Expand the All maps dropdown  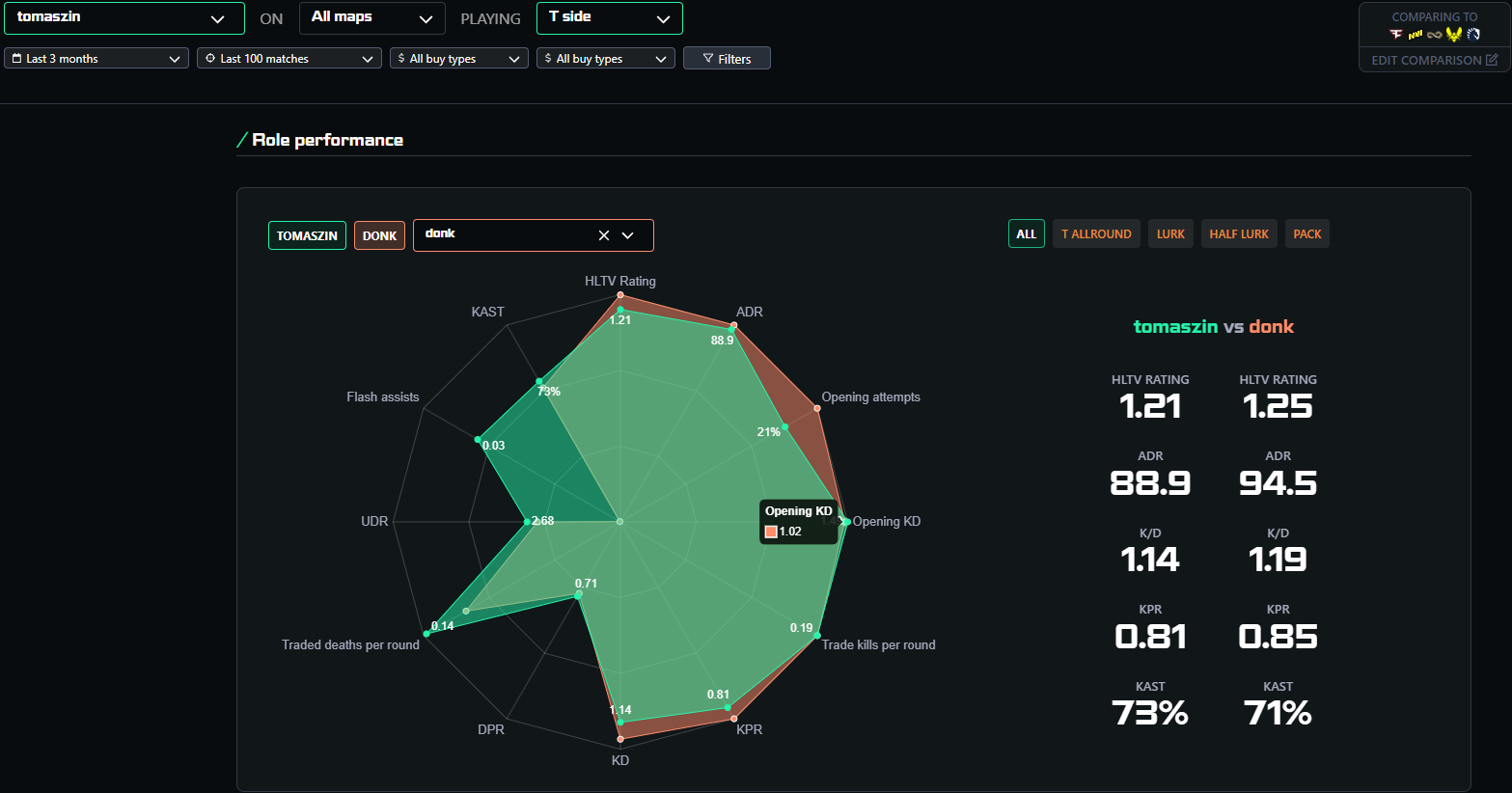pyautogui.click(x=371, y=18)
